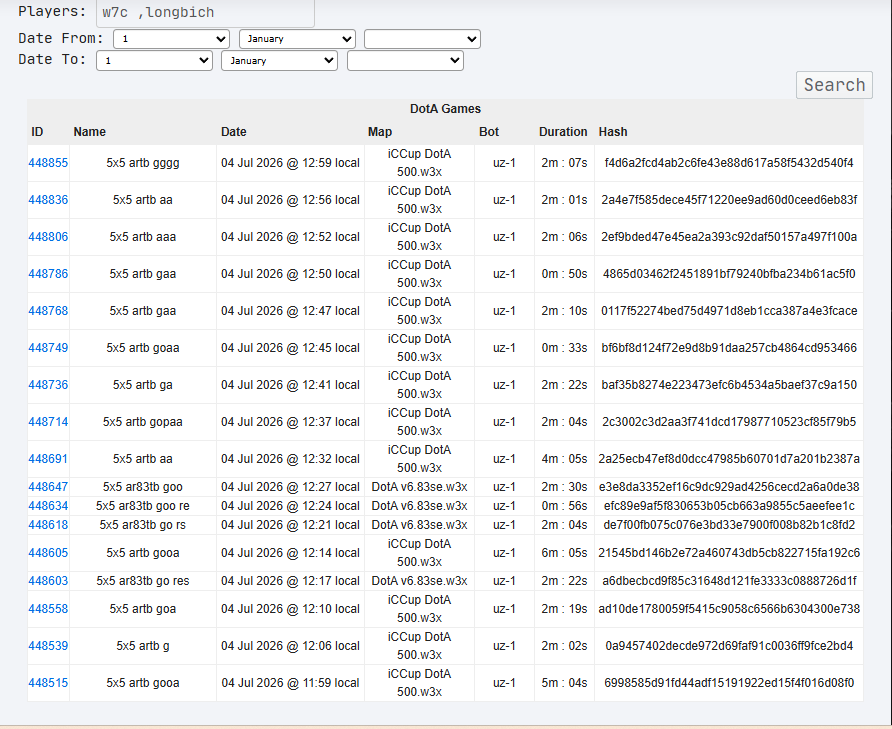Image resolution: width=892 pixels, height=729 pixels.
Task: Open game ID 448515 link
Action: pyautogui.click(x=48, y=683)
